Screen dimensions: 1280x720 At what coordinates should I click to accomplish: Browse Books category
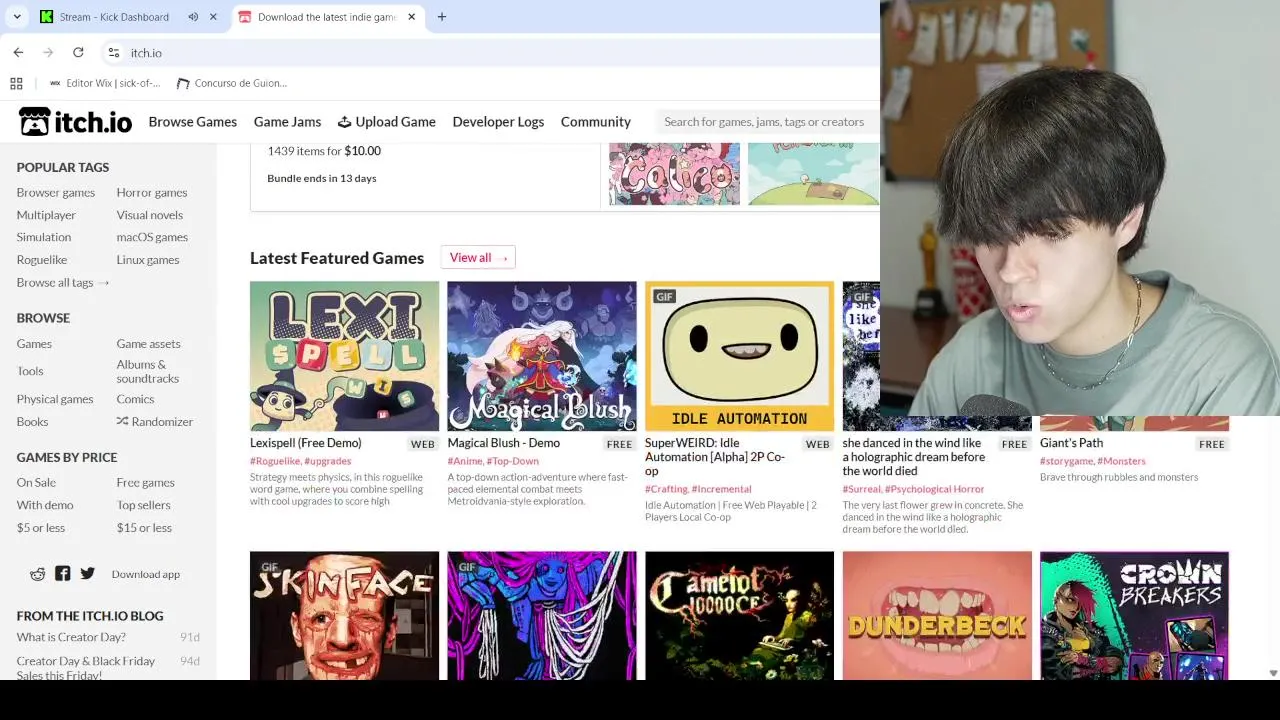(x=32, y=422)
